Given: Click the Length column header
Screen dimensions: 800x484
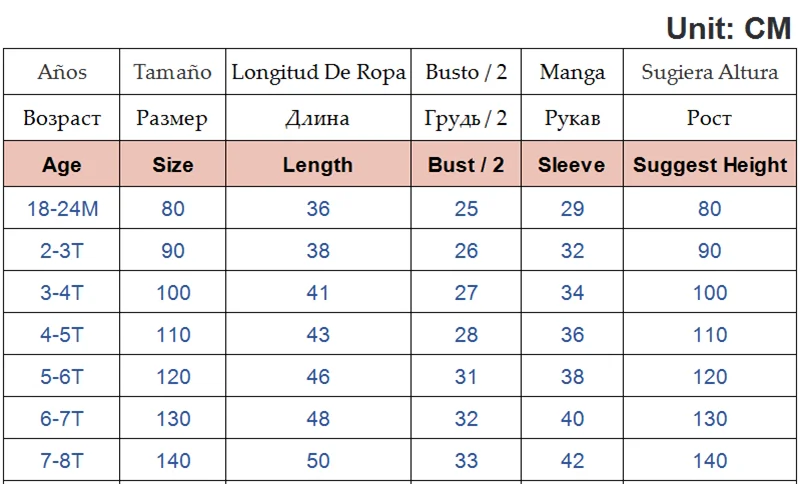Looking at the screenshot, I should (x=318, y=165).
